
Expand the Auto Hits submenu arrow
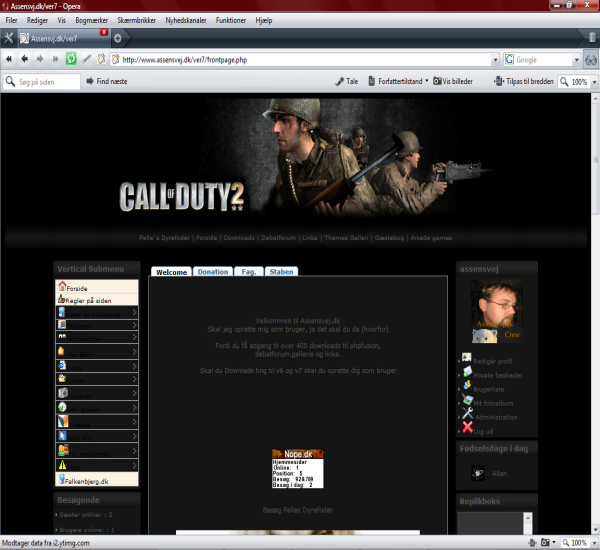coord(135,436)
